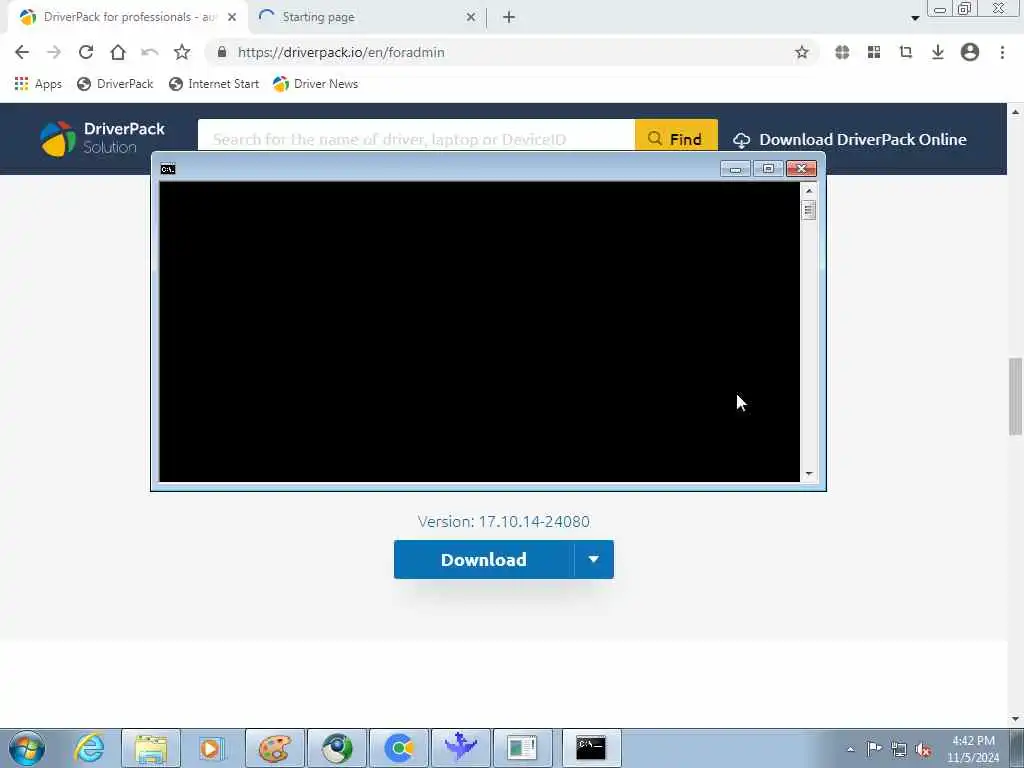Click the DriverPack Solution logo
Screen dimensions: 1024x768
103,138
